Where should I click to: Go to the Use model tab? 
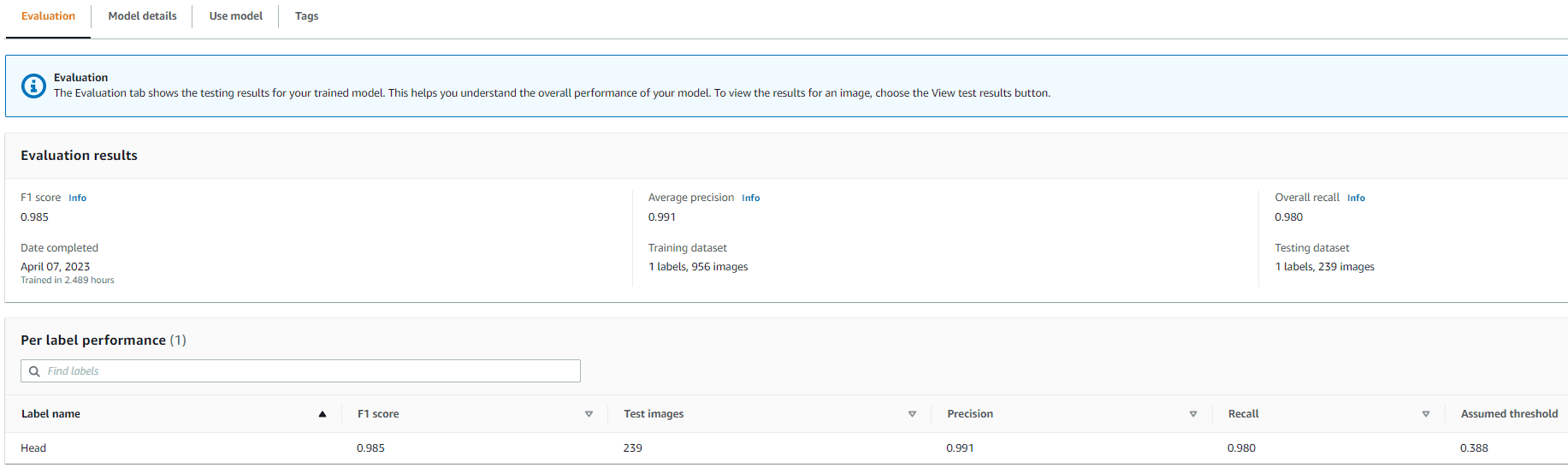(x=236, y=16)
